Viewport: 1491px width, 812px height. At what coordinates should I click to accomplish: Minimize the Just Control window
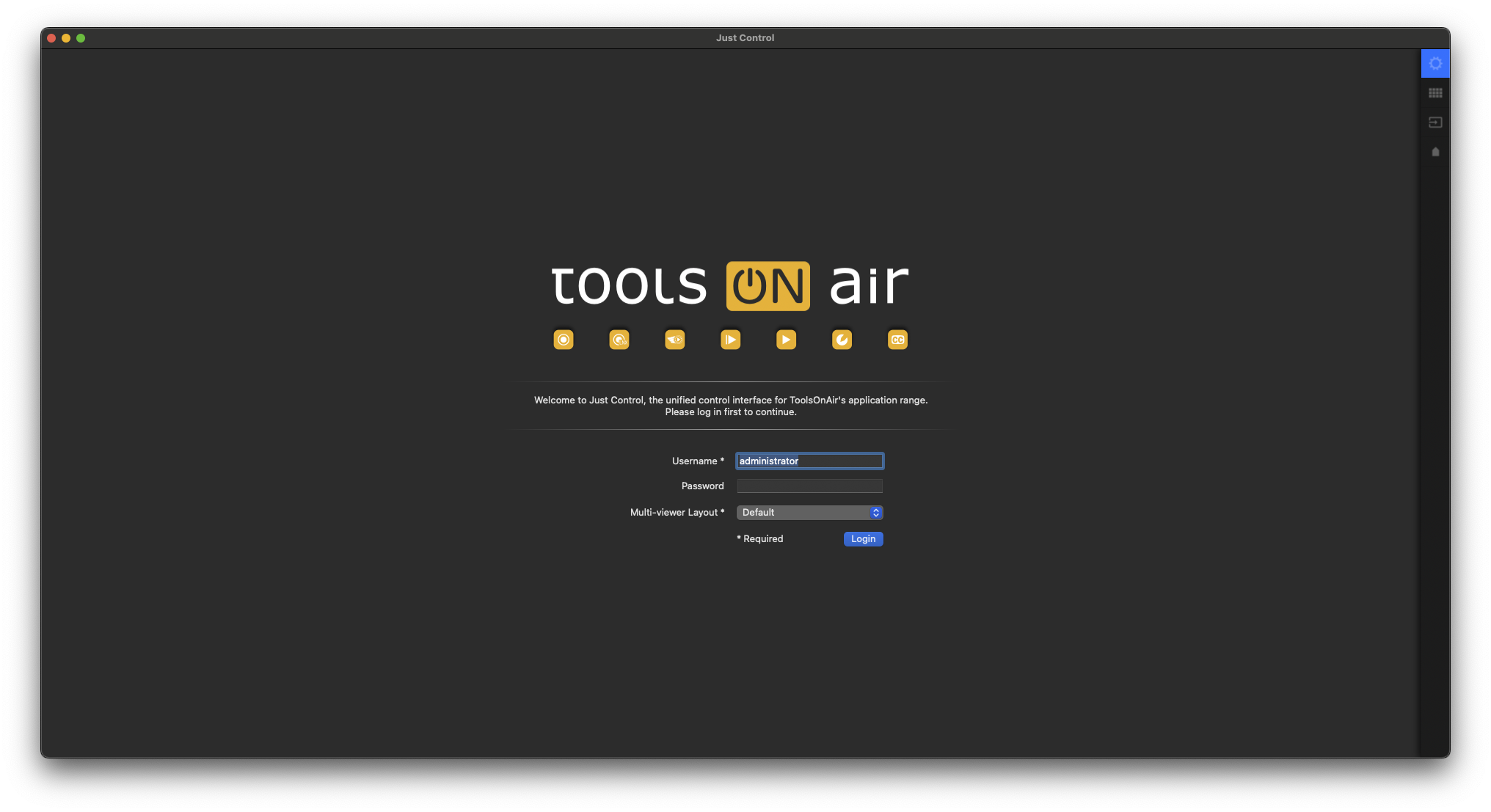tap(66, 38)
